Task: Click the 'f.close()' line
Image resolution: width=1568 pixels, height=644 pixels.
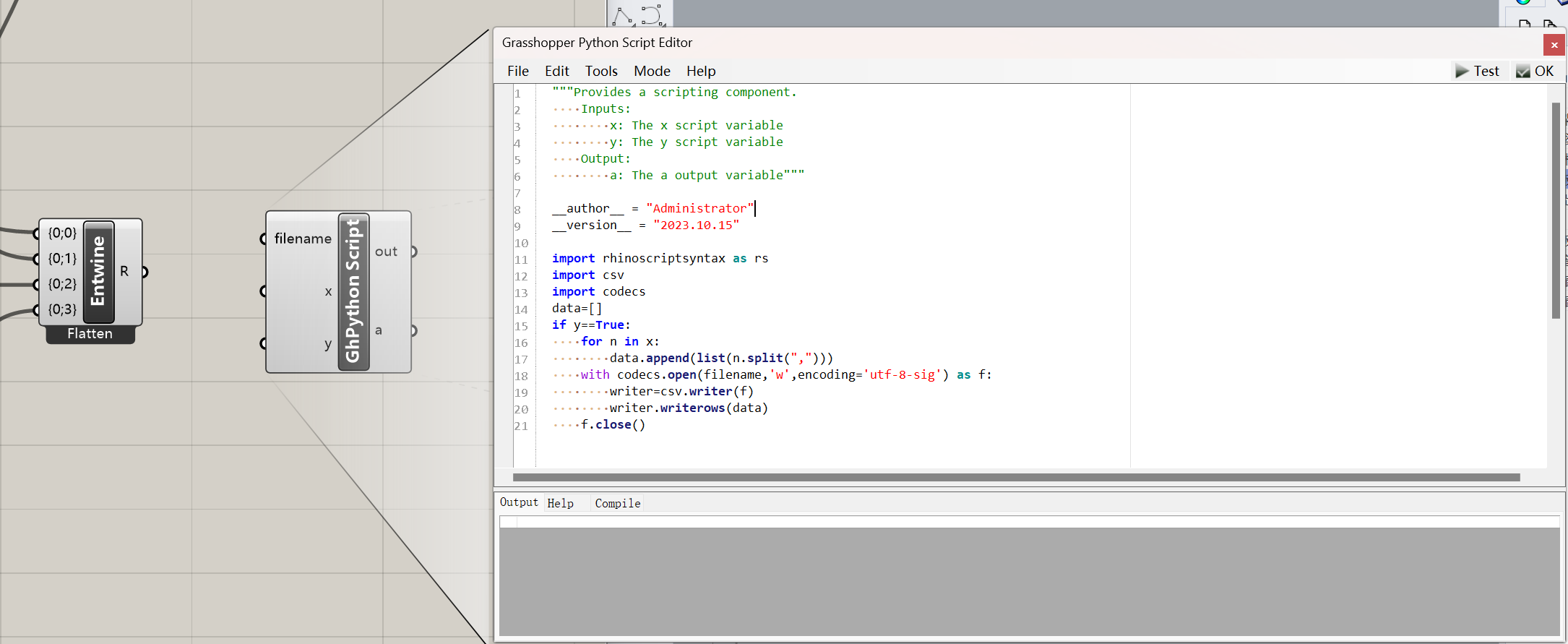Action: pos(613,424)
